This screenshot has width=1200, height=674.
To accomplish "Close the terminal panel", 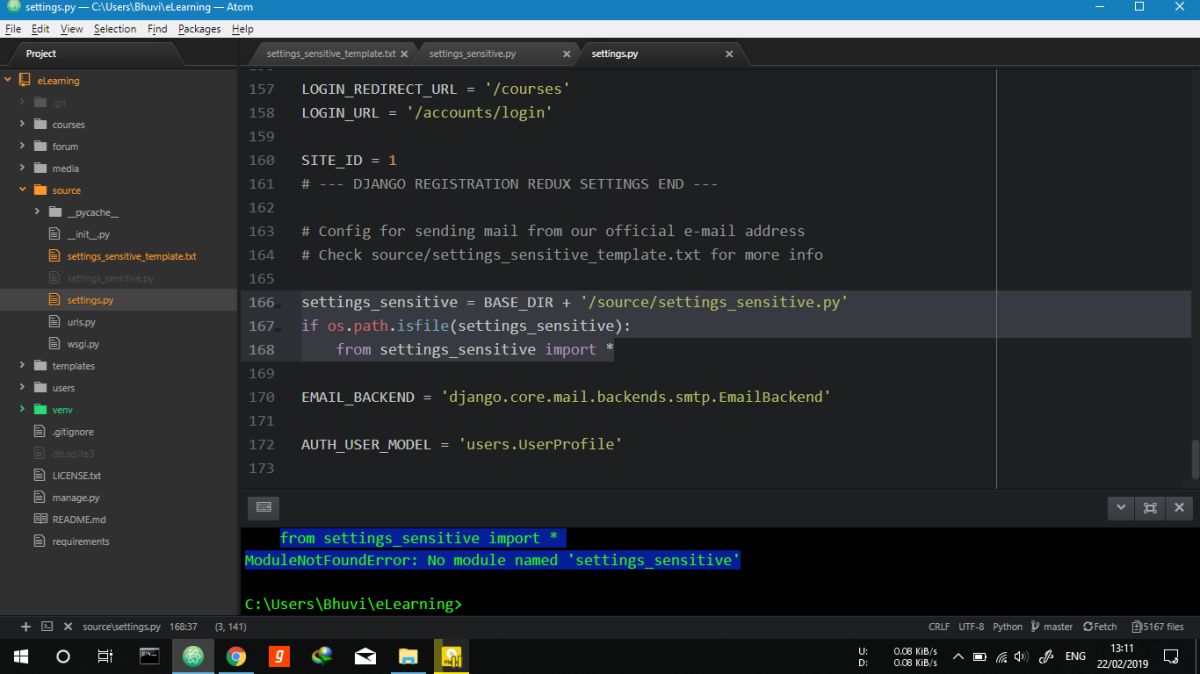I will click(1179, 508).
